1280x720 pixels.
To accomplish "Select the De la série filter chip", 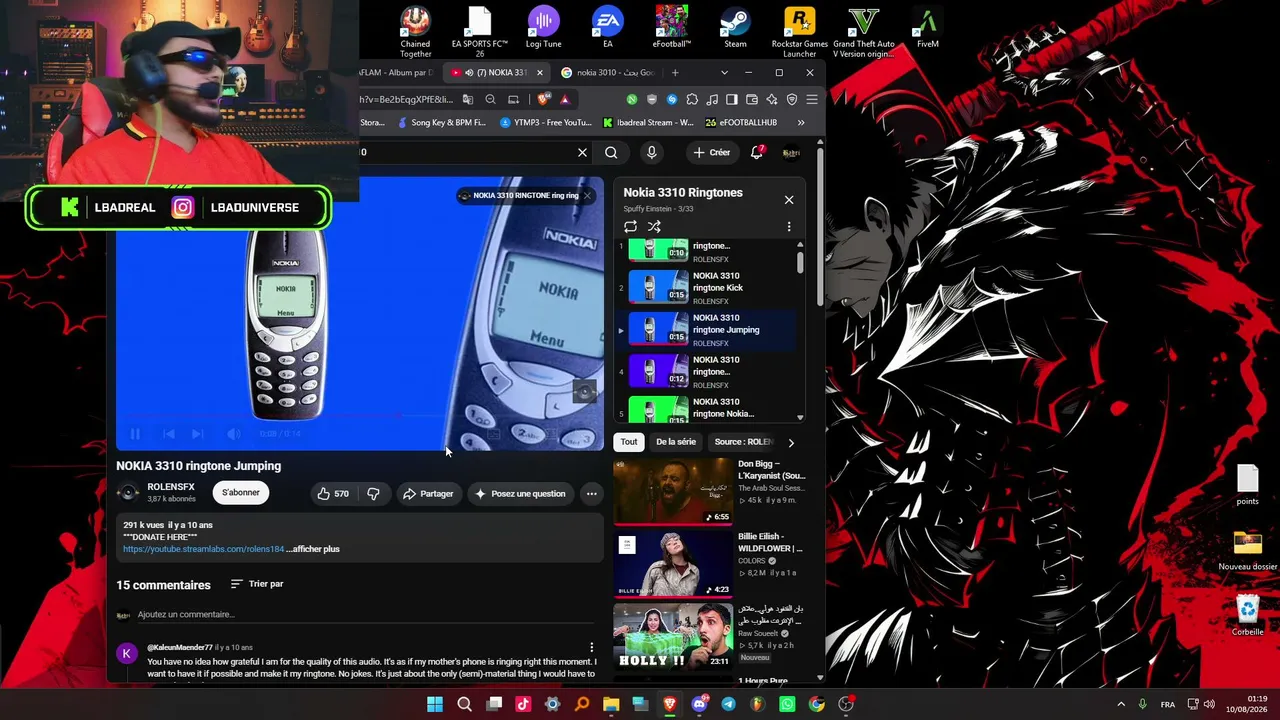I will [676, 442].
